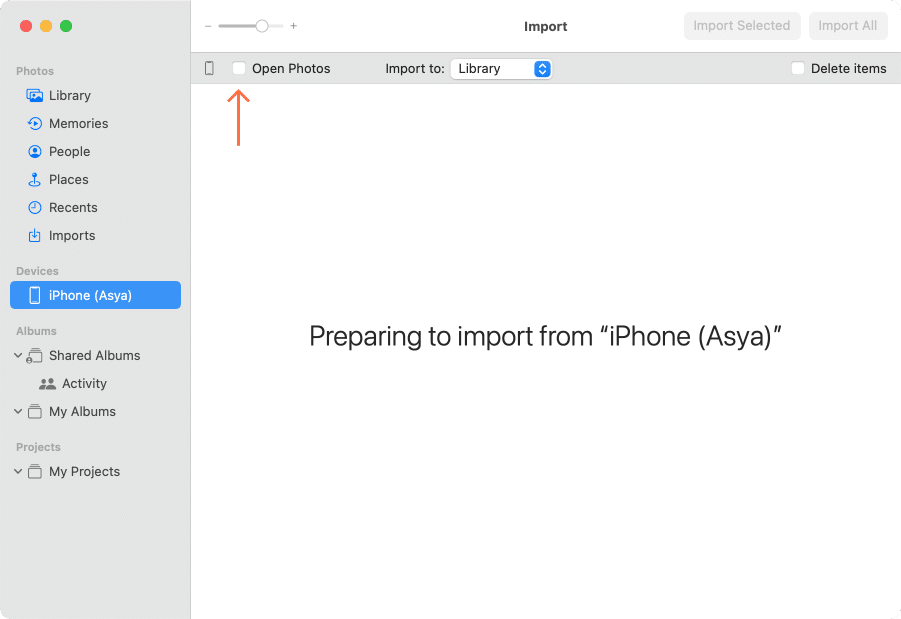Select Memories in the sidebar
This screenshot has width=901, height=619.
80,123
